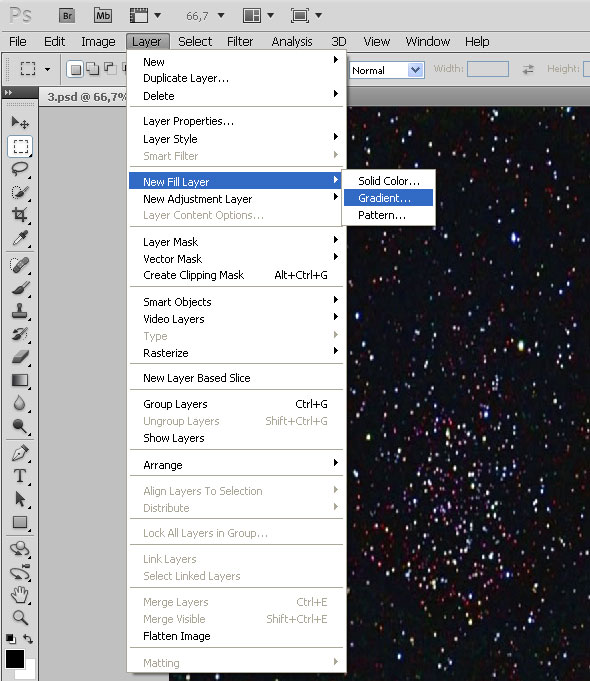
Task: Select the Quick Selection tool
Action: point(20,192)
